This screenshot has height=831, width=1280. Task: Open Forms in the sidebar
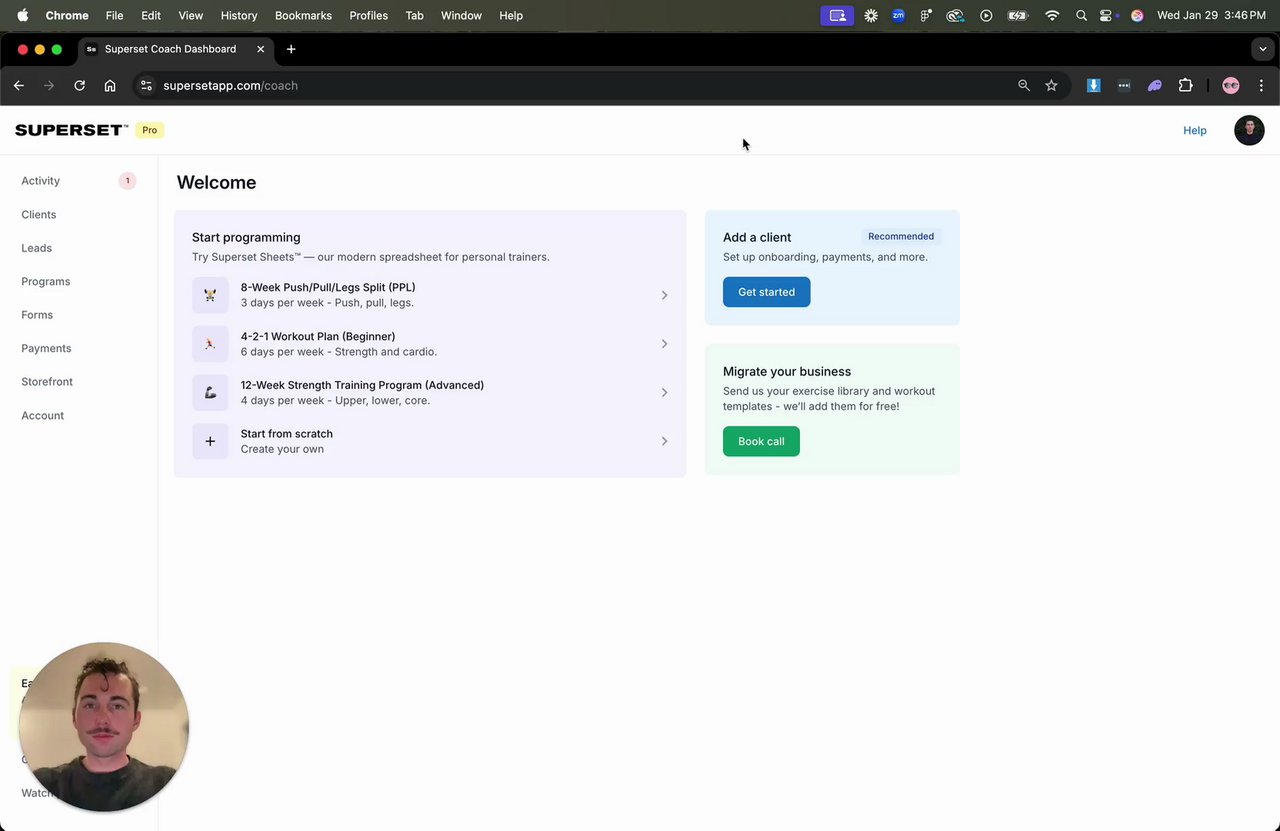click(x=37, y=315)
